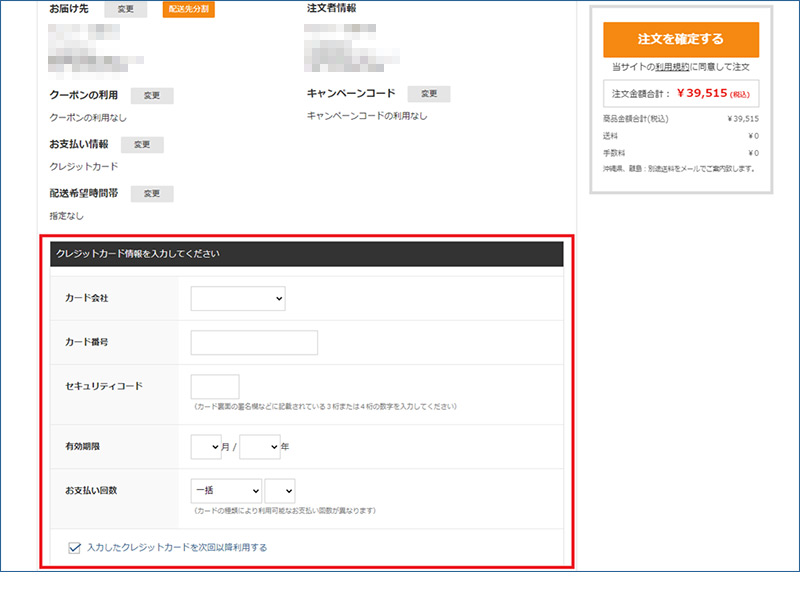Click inside the カード番号 input field
Image resolution: width=800 pixels, height=600 pixels.
251,342
